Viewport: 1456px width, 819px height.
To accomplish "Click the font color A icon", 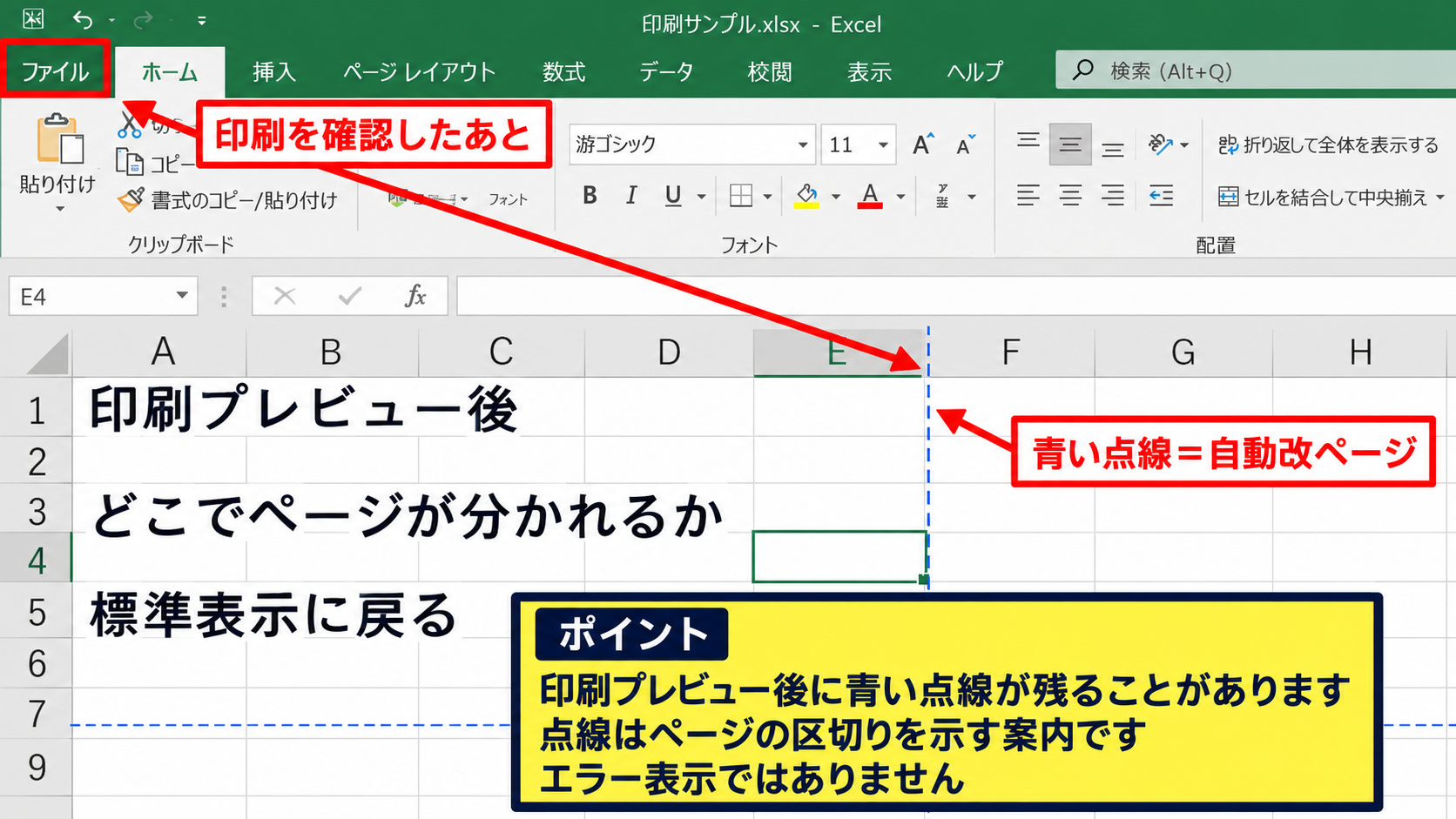I will [x=870, y=196].
